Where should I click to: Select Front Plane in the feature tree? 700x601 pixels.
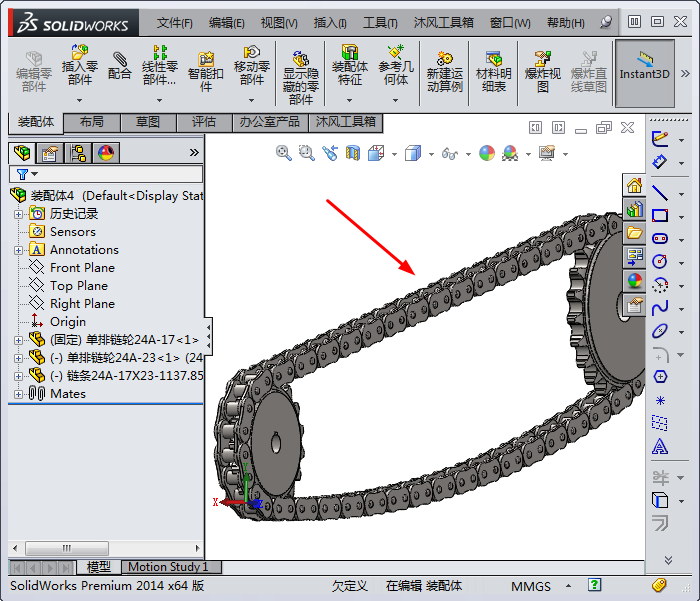(x=82, y=268)
